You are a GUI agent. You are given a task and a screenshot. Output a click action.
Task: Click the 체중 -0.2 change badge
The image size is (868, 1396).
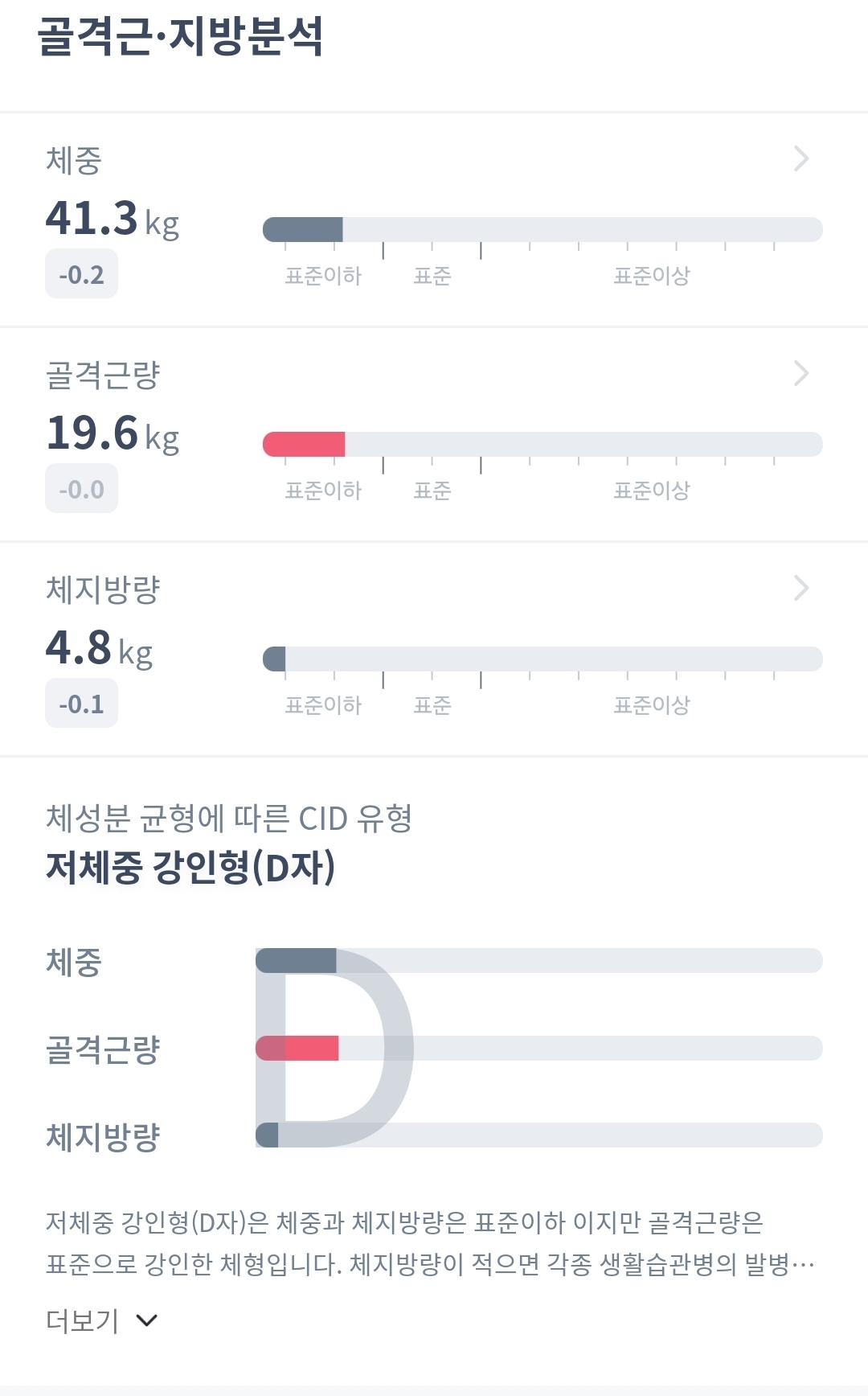(x=81, y=274)
